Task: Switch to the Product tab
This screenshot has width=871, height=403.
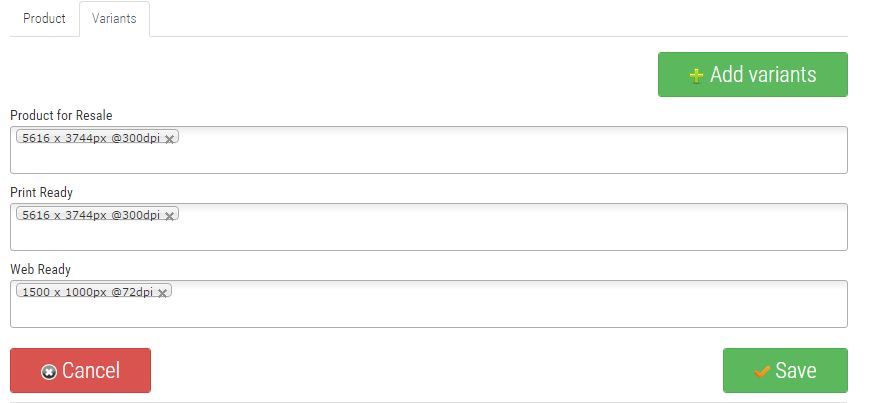Action: tap(44, 19)
